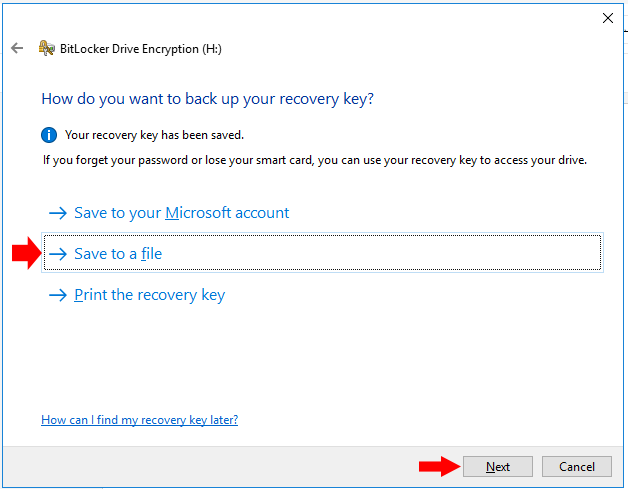
Task: Click the empty title bar above the wizard header
Action: [x=300, y=18]
